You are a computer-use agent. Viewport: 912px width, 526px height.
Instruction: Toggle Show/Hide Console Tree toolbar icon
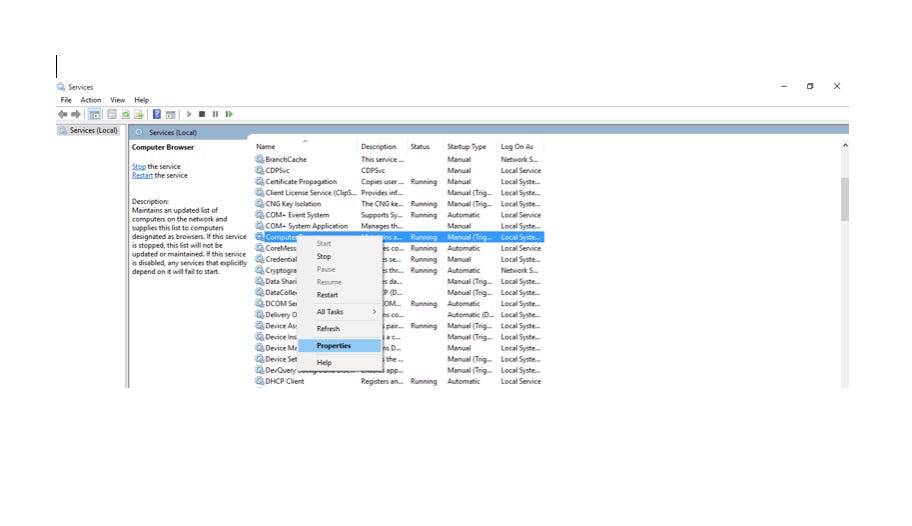click(94, 115)
